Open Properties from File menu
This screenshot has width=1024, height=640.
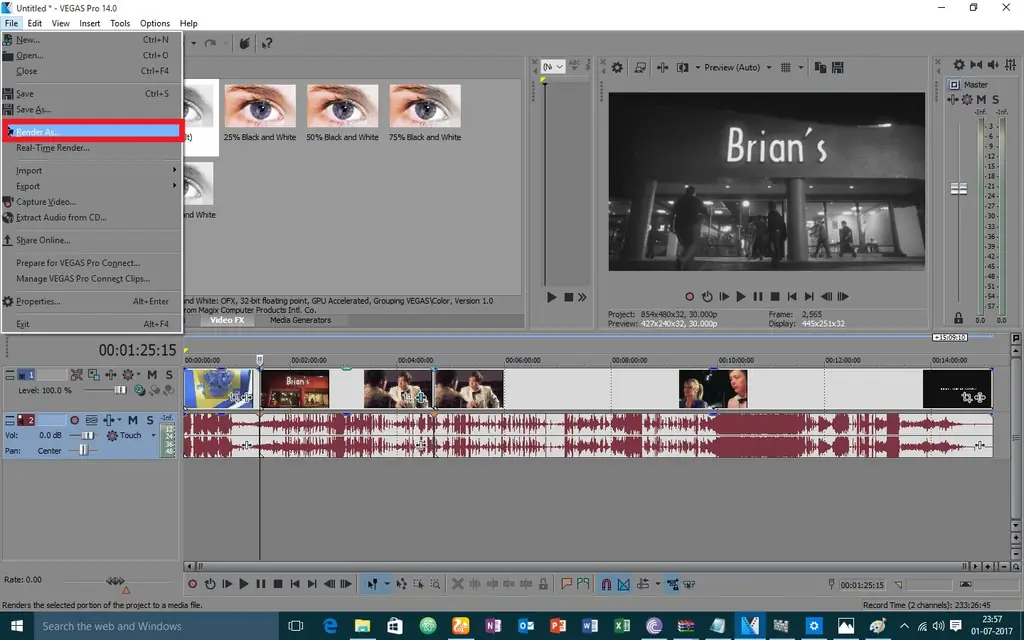click(x=91, y=302)
